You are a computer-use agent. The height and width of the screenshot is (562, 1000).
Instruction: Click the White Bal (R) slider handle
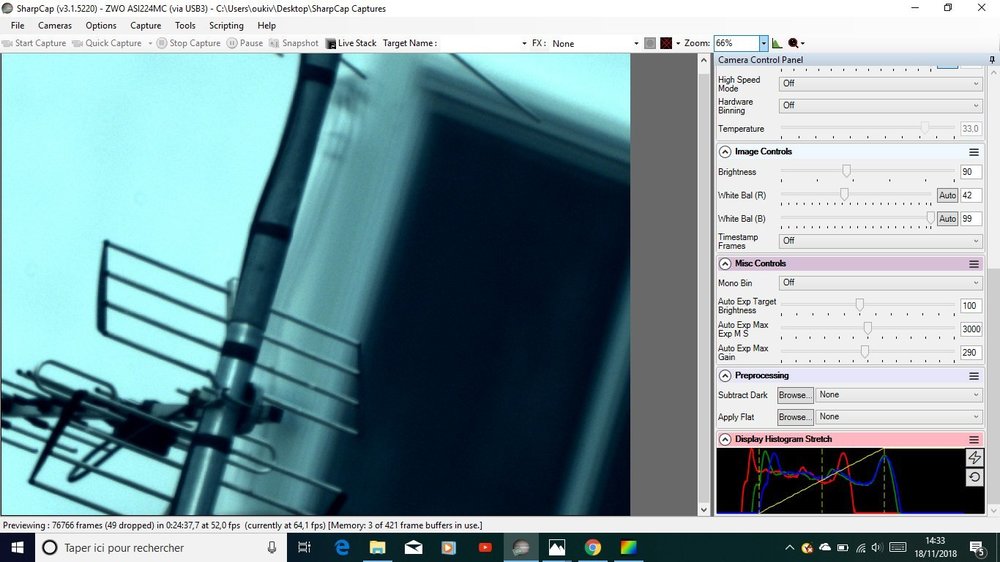[844, 194]
